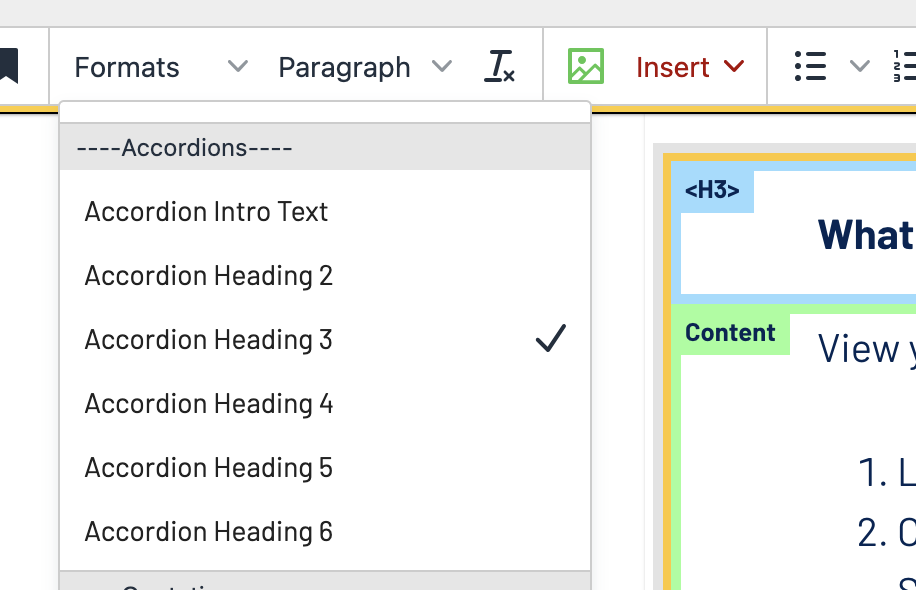This screenshot has width=916, height=590.
Task: Click the green insert image icon
Action: click(x=586, y=67)
